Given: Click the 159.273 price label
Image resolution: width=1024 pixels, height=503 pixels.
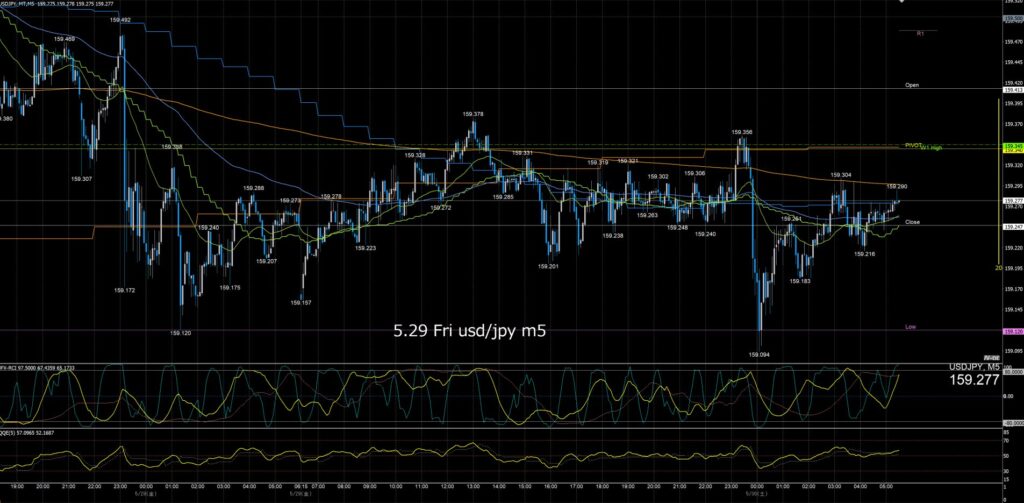Looking at the screenshot, I should 290,201.
